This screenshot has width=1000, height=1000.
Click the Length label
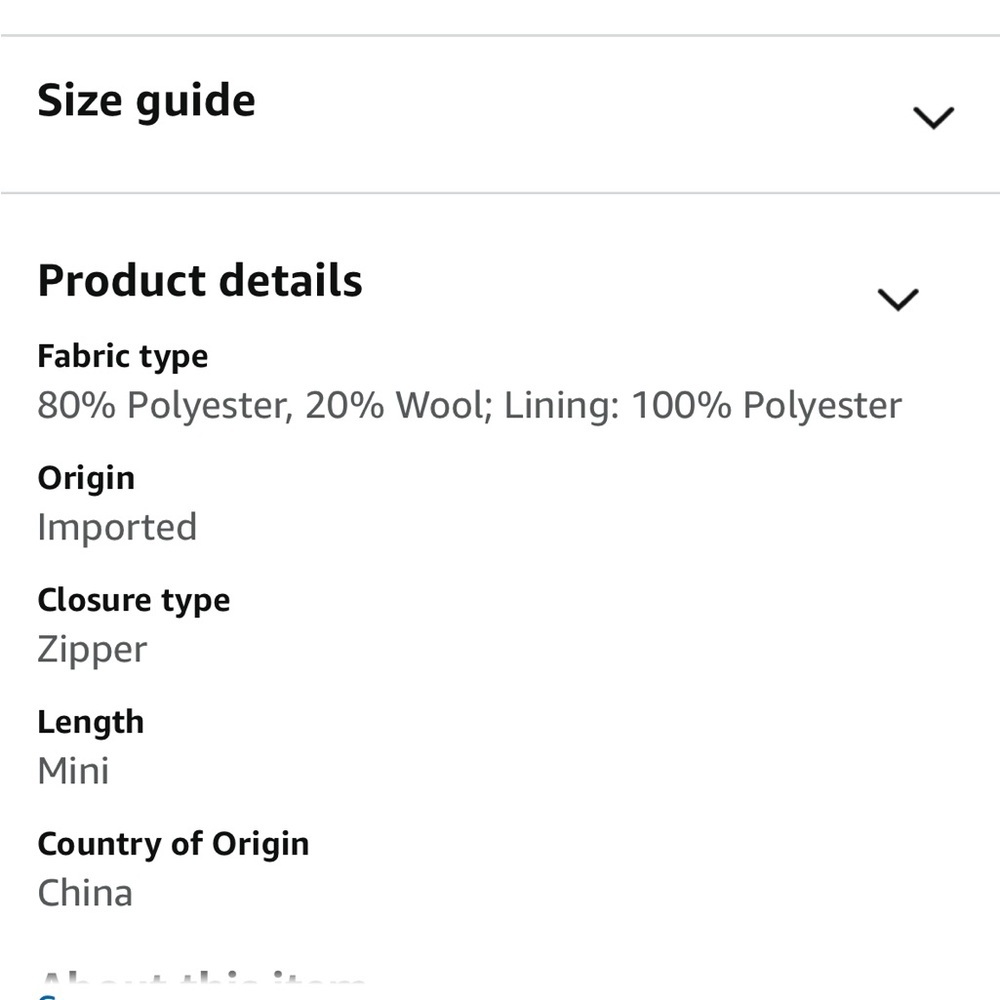click(x=91, y=722)
